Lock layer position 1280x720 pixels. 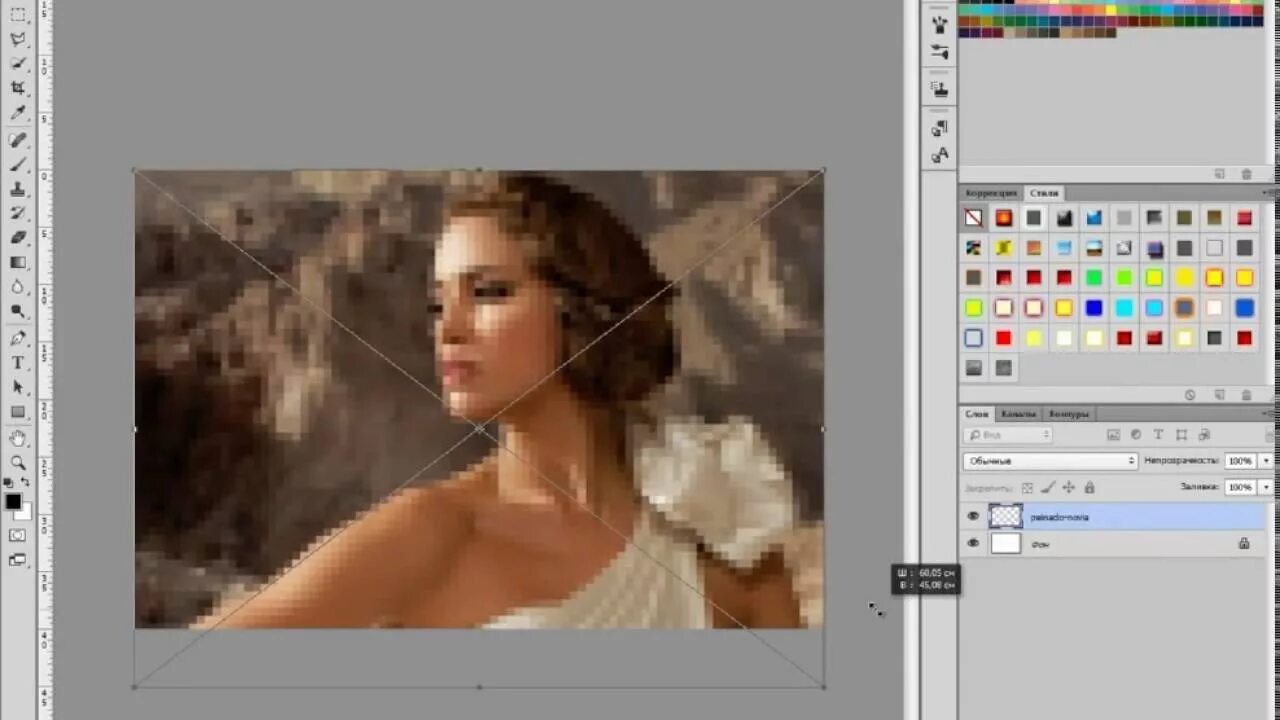point(1068,487)
